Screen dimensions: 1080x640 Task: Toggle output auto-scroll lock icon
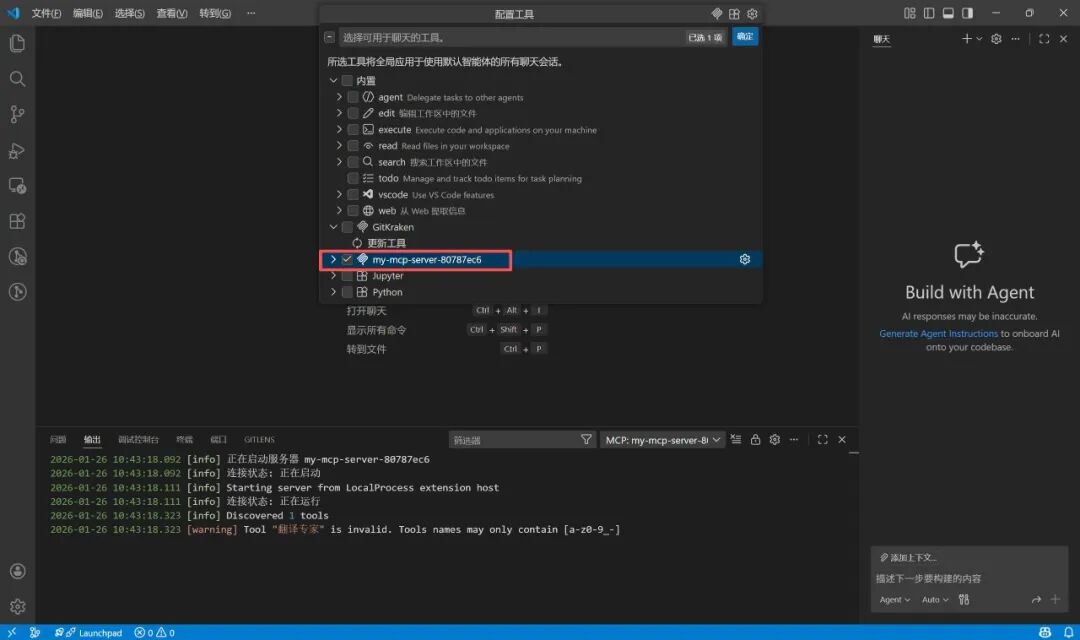[x=756, y=440]
